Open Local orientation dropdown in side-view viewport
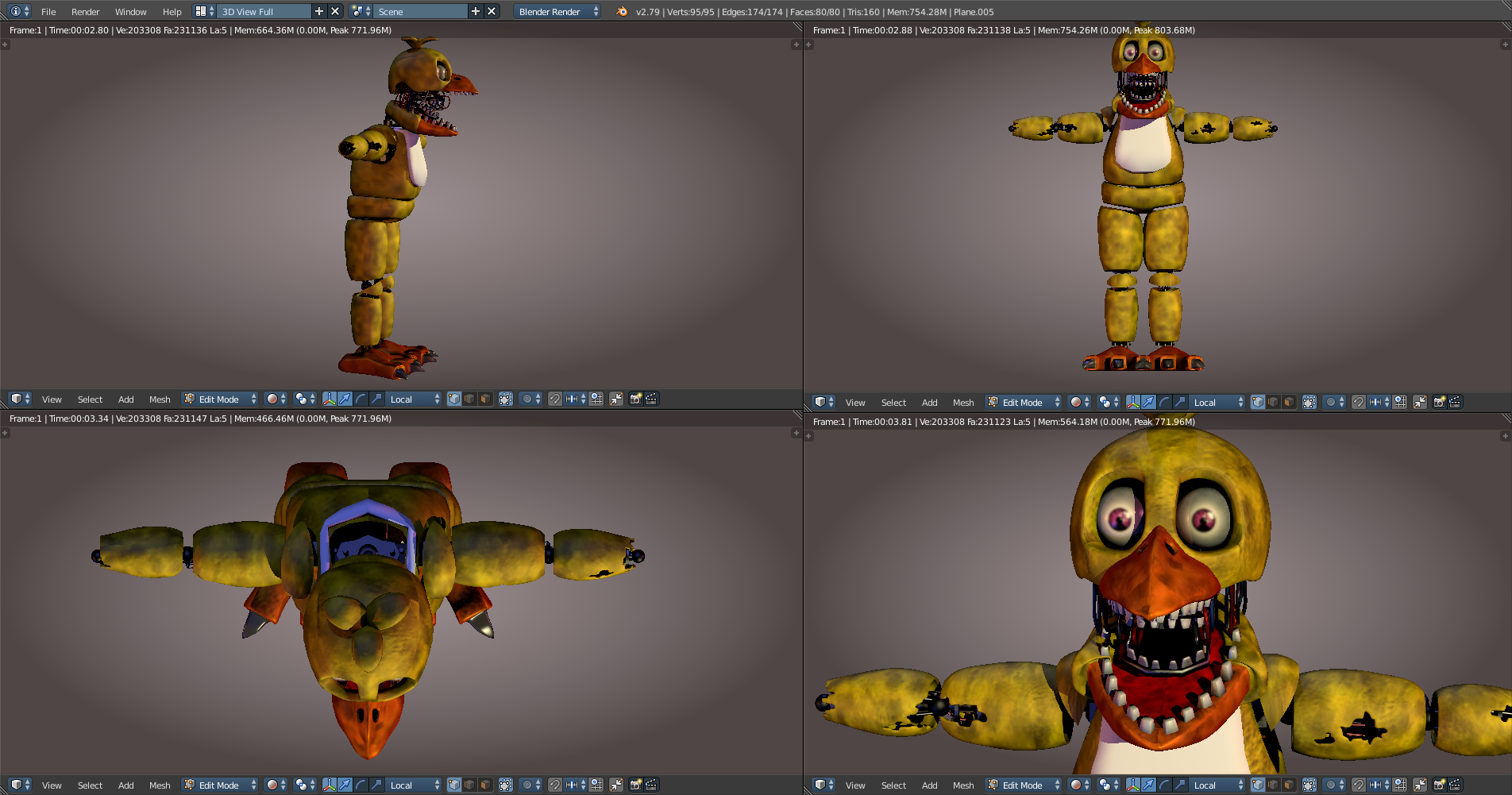 414,399
